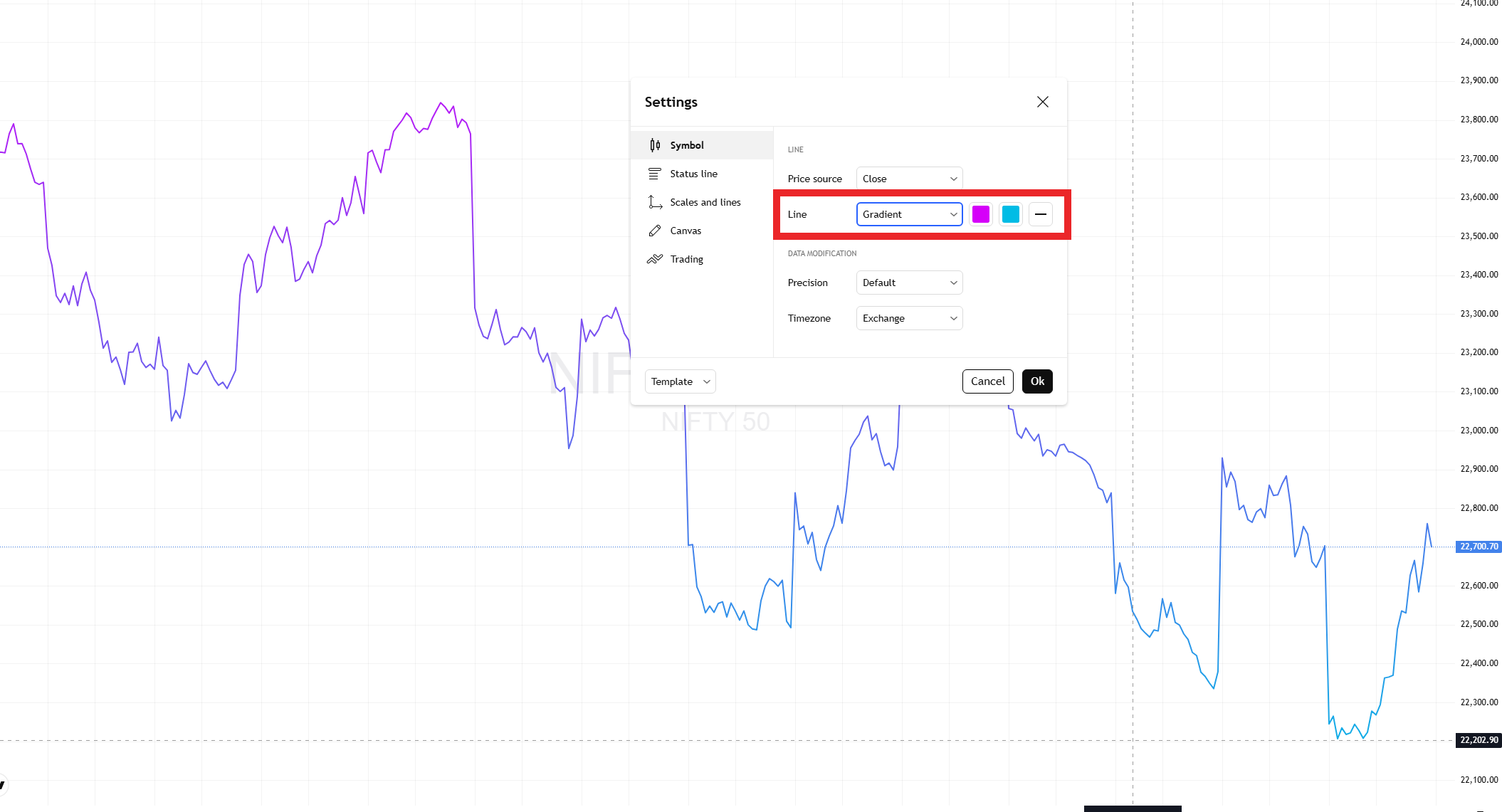Switch to the Scales and lines tab
Screen dimensions: 1502x812
tap(705, 202)
